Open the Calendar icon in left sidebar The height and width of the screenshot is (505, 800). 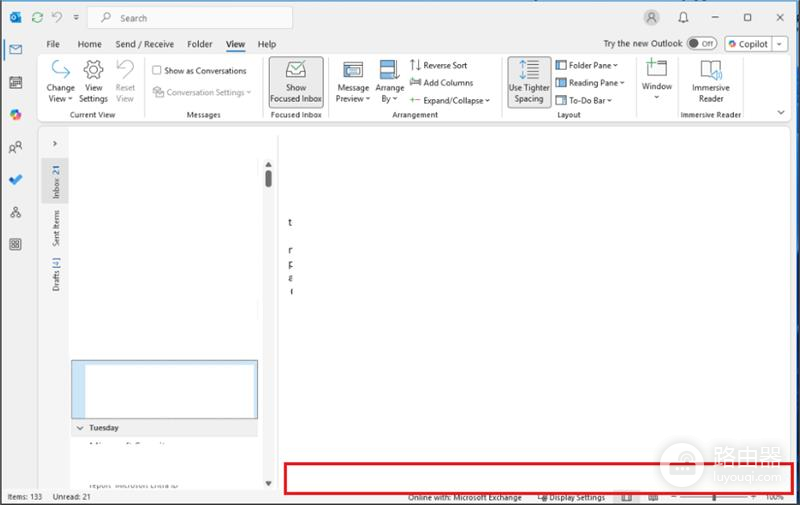pos(16,82)
